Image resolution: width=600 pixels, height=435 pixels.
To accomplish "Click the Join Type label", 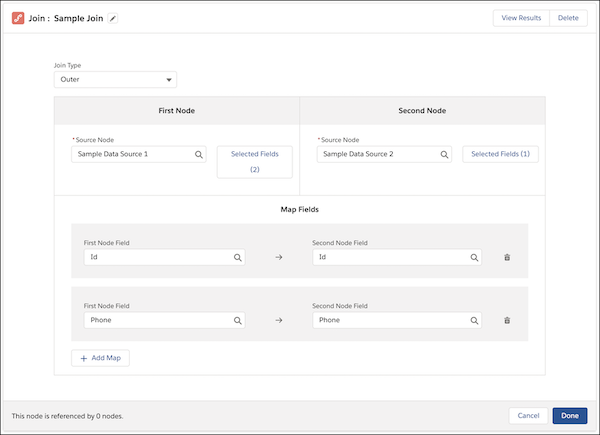I will click(67, 65).
